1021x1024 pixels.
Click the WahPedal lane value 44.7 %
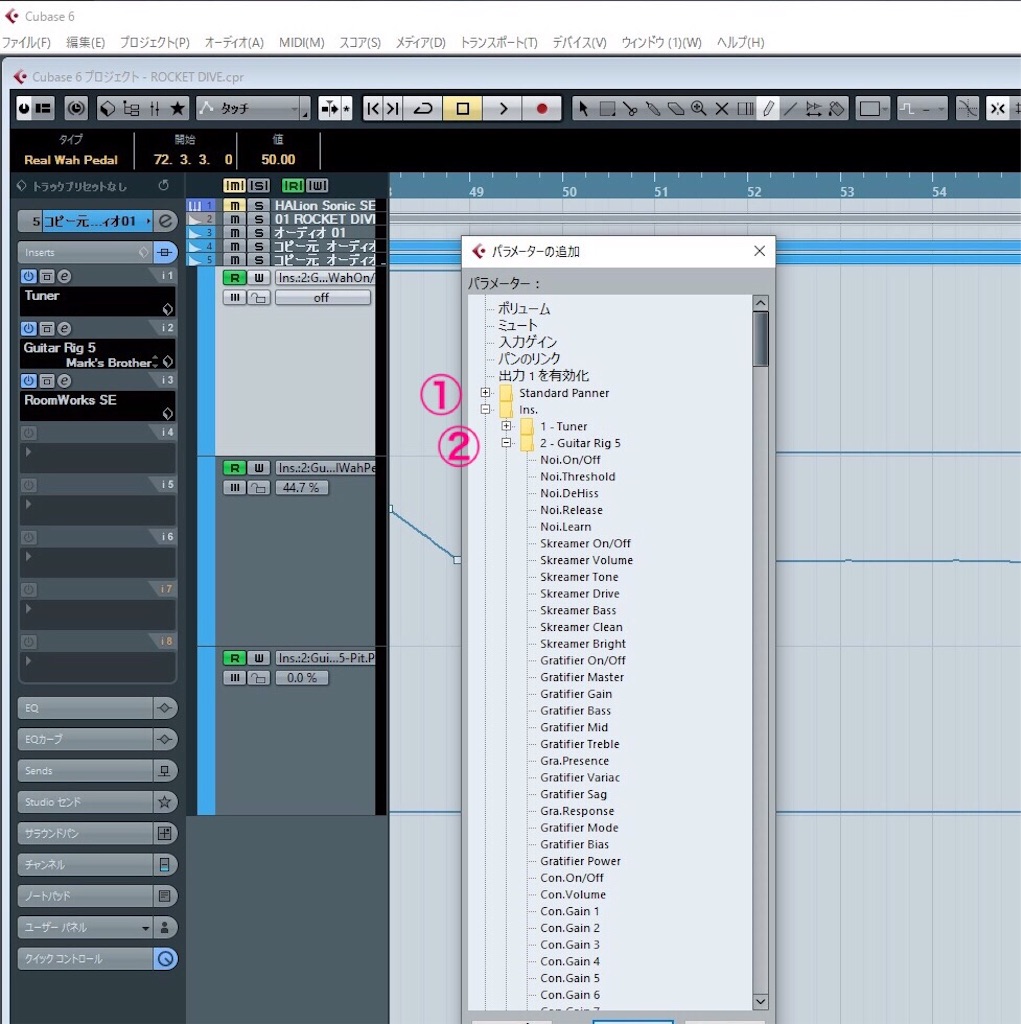(301, 488)
